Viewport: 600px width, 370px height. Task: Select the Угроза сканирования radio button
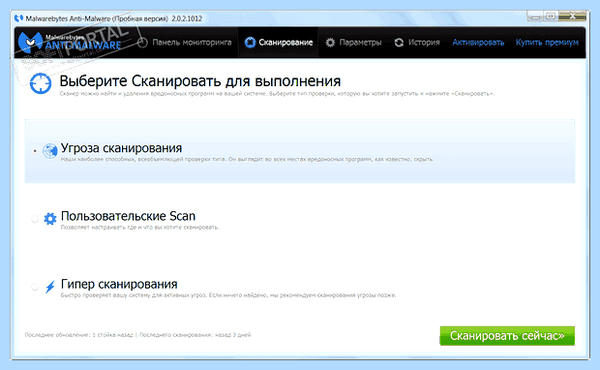(35, 151)
